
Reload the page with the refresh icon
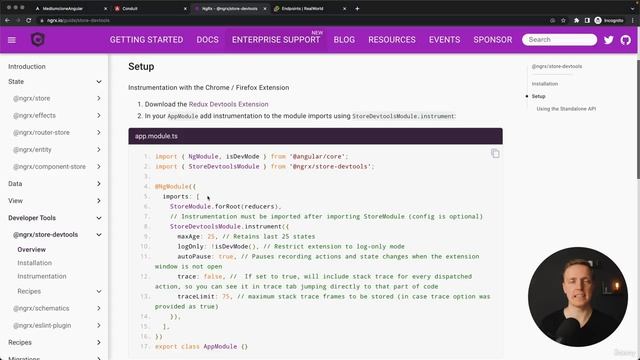tap(29, 20)
